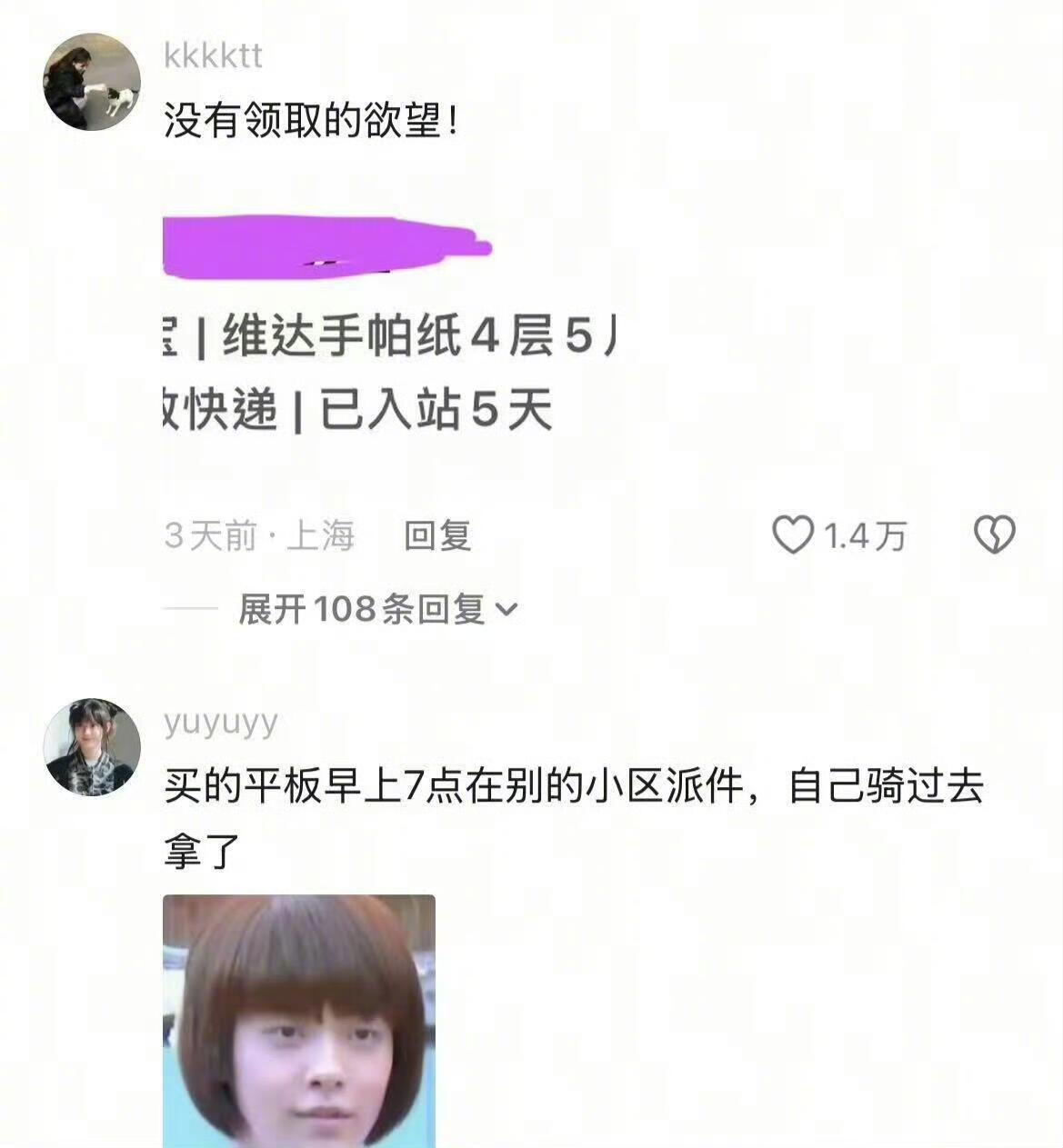The image size is (1063, 1148).
Task: Tap the 3天前 · 上海 timestamp
Action: point(259,535)
